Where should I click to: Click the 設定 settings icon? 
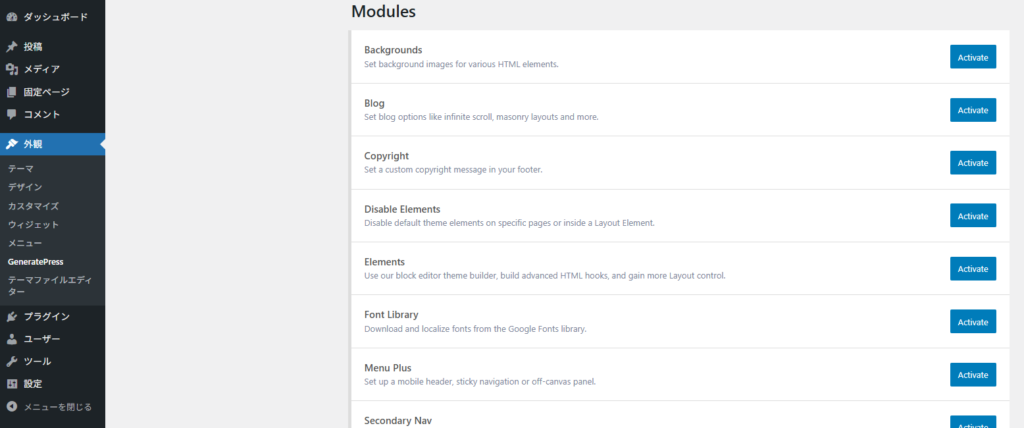[12, 384]
